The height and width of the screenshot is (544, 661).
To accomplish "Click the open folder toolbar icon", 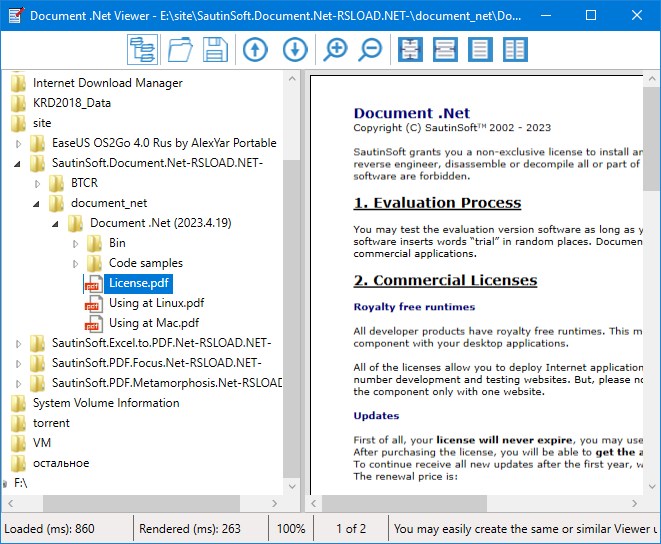I will [180, 50].
